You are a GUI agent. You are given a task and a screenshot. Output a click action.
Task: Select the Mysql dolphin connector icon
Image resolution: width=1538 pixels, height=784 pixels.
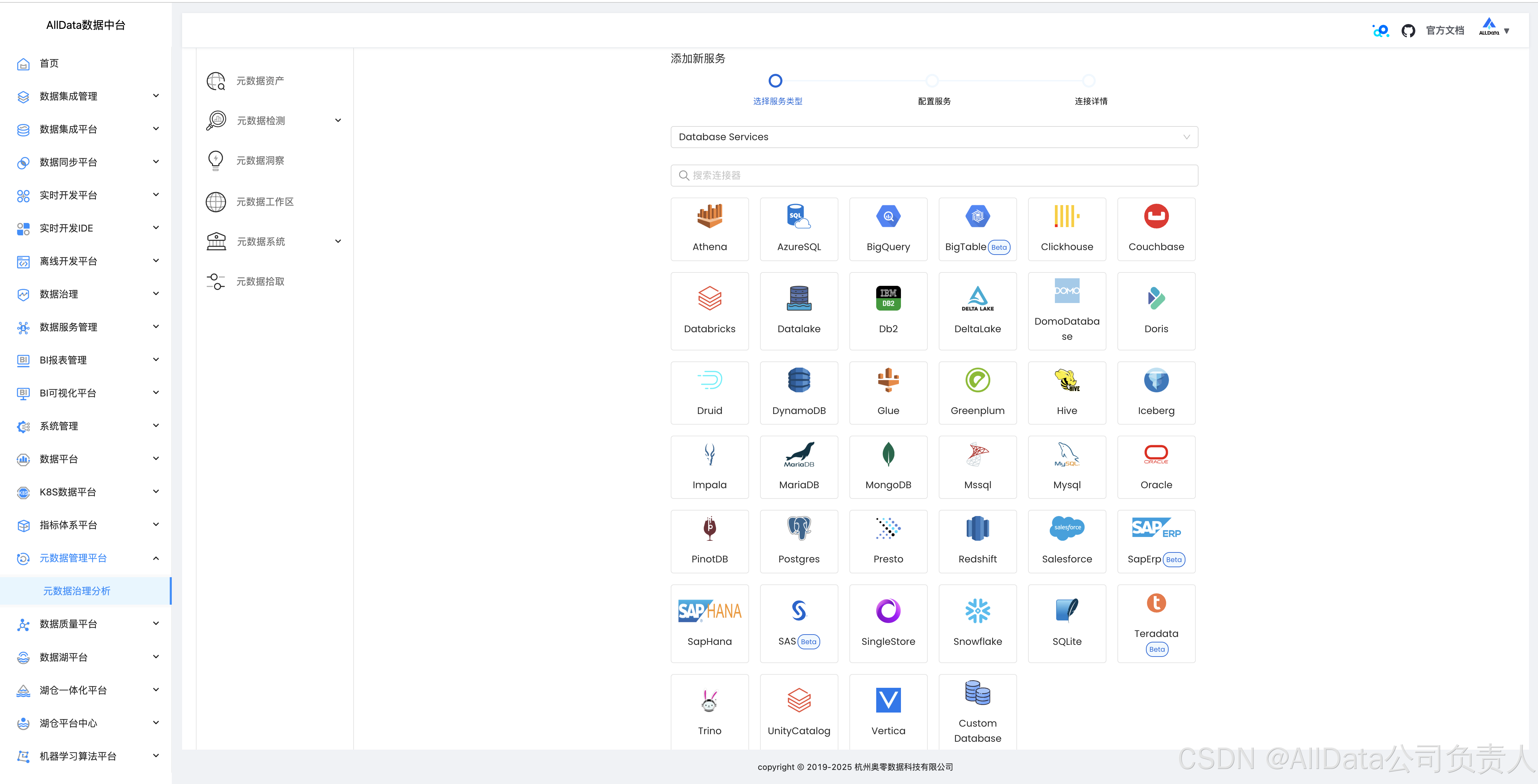click(1066, 455)
